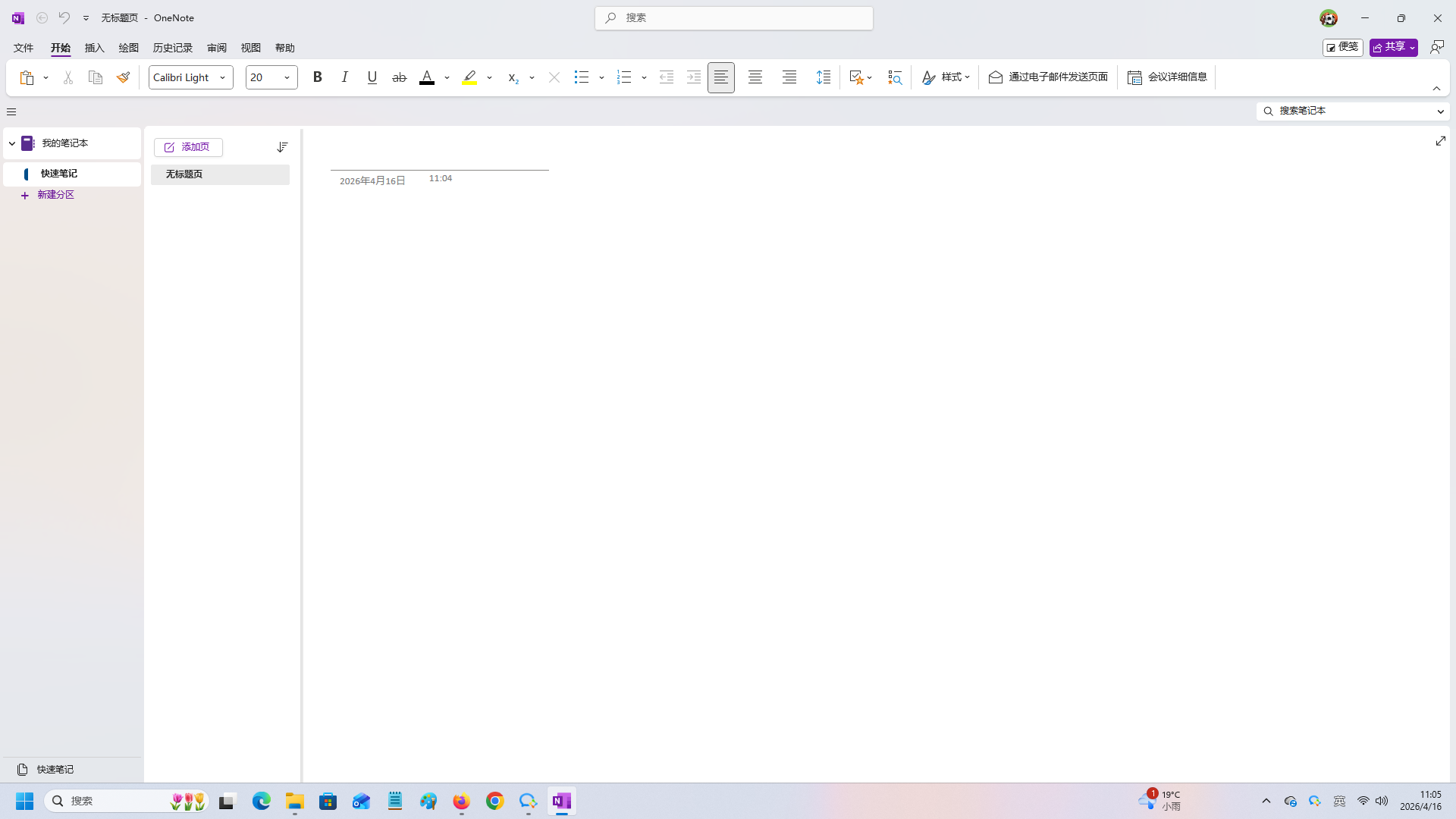This screenshot has height=819, width=1456.
Task: Click the numbered list icon
Action: [624, 77]
